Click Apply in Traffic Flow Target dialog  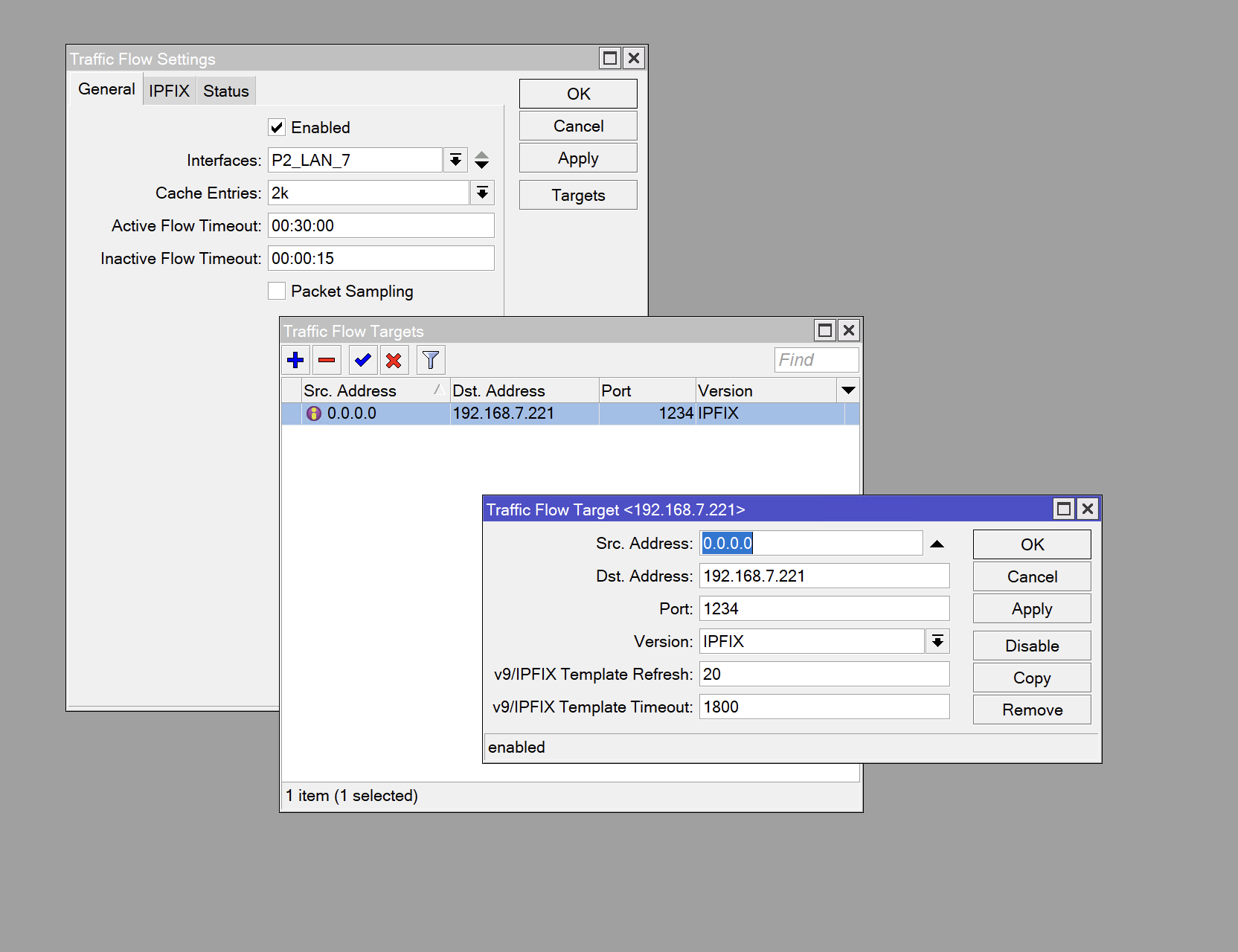pyautogui.click(x=1032, y=608)
